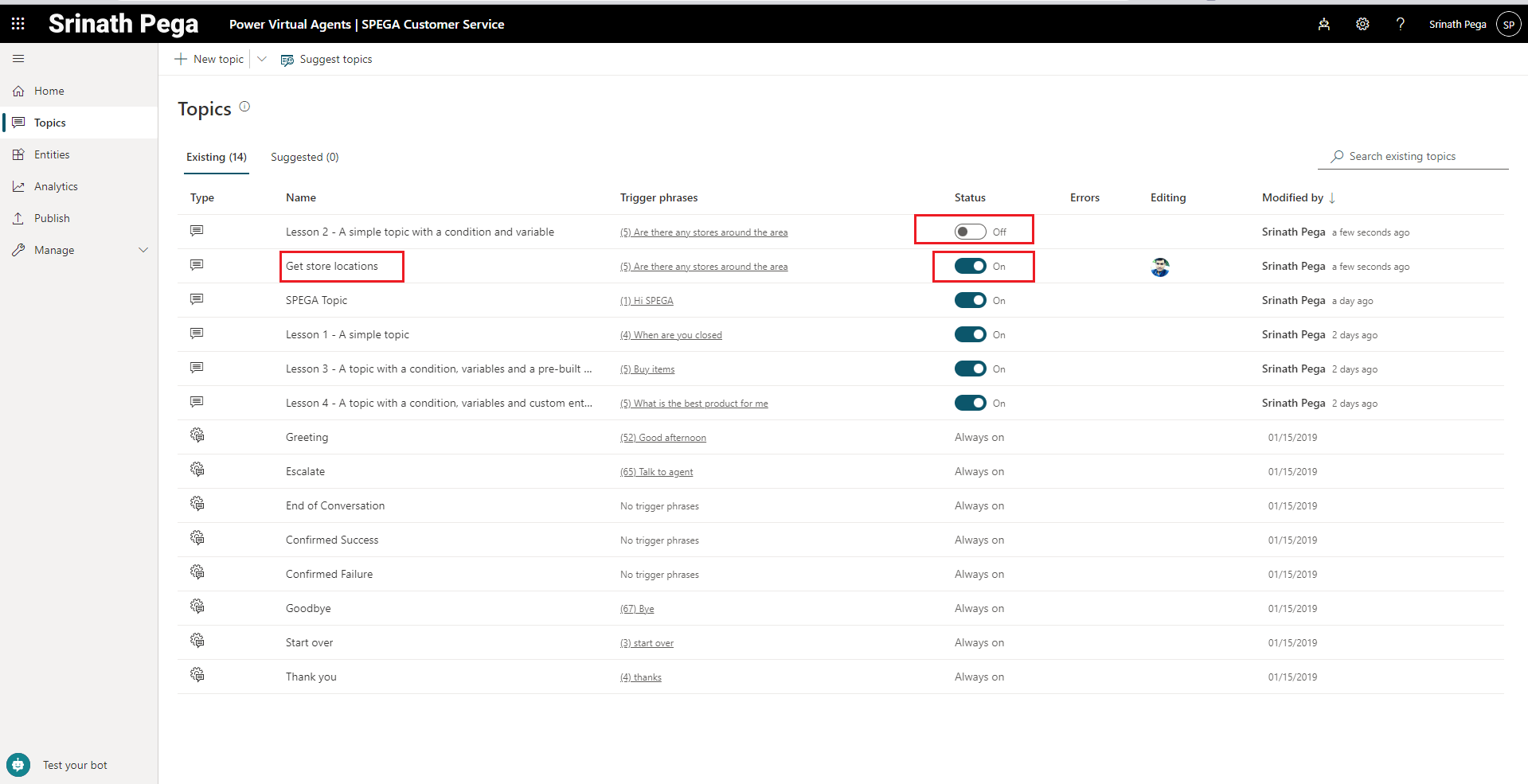Image resolution: width=1528 pixels, height=784 pixels.
Task: Go to Analytics in the sidebar
Action: click(56, 186)
